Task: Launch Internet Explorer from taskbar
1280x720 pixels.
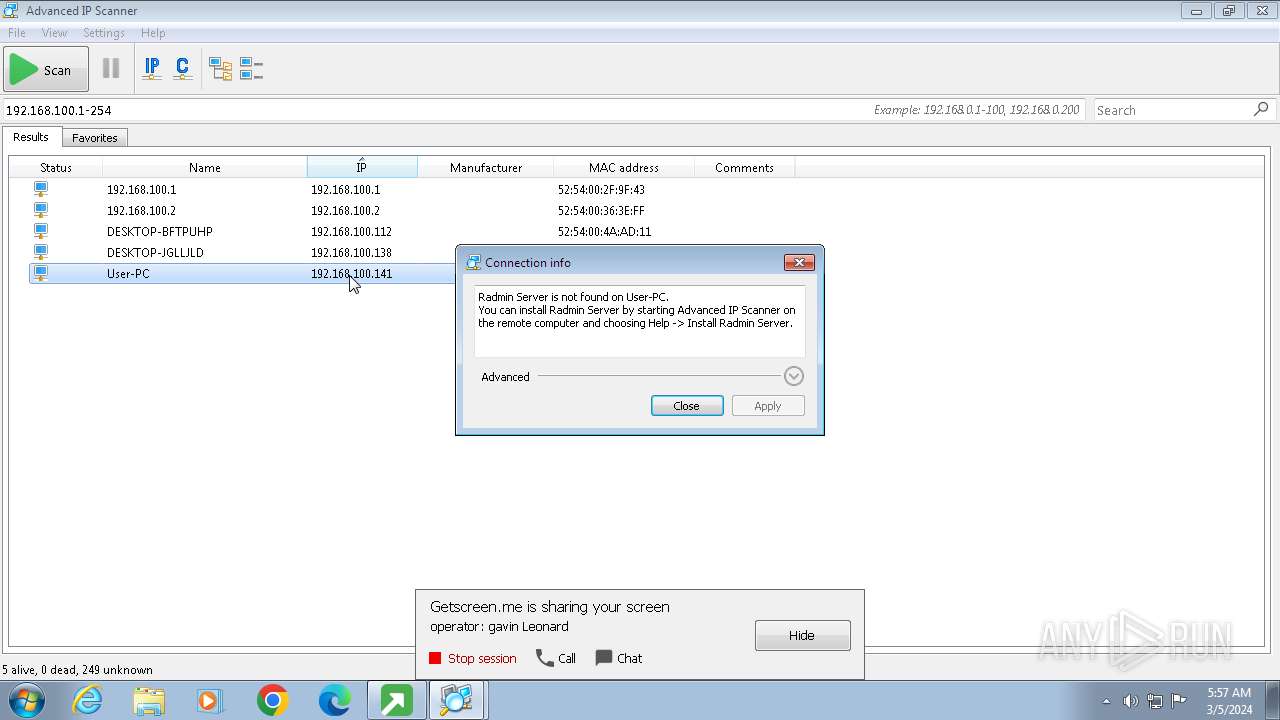Action: pyautogui.click(x=88, y=700)
